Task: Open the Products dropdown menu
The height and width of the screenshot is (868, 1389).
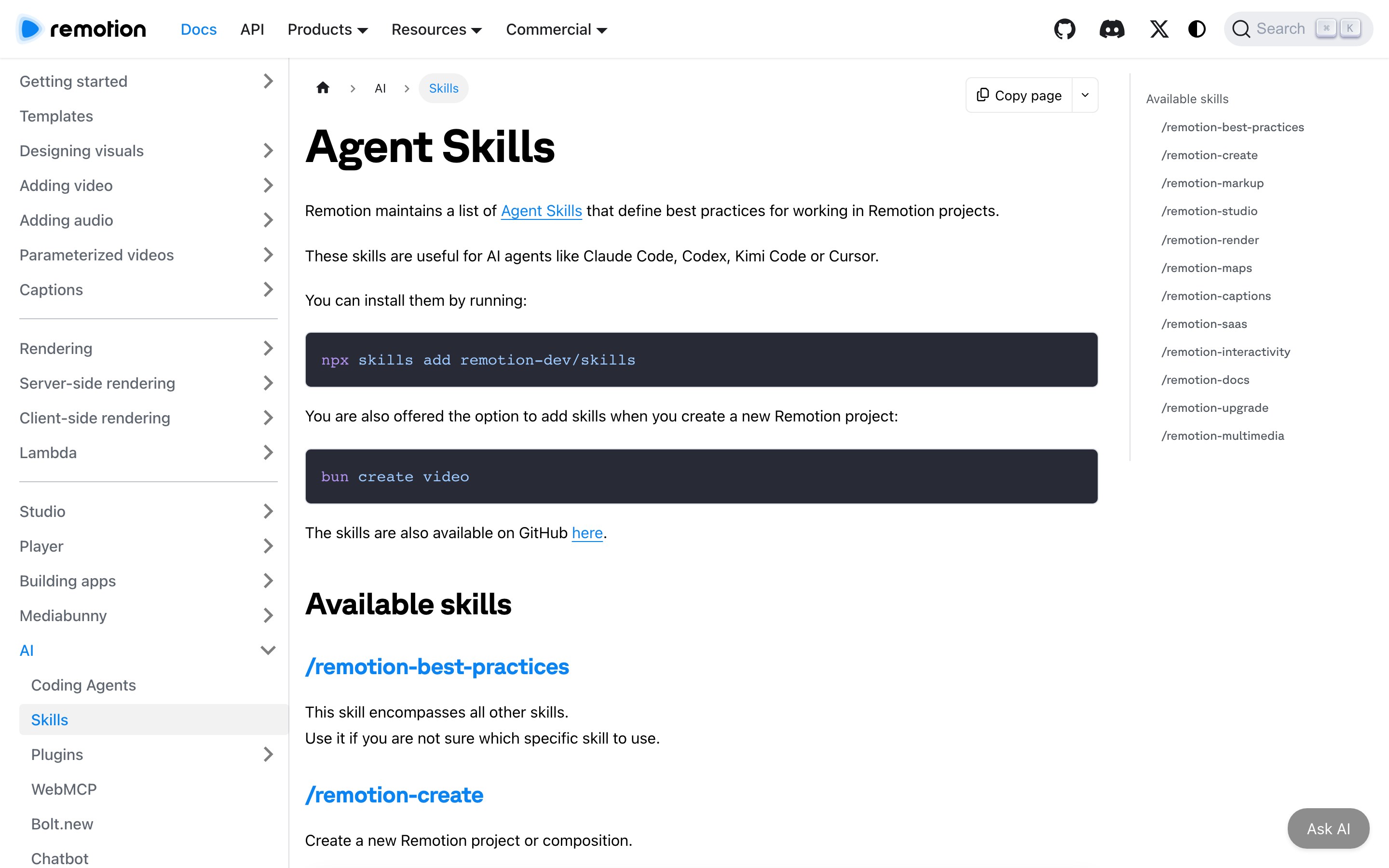Action: point(328,29)
